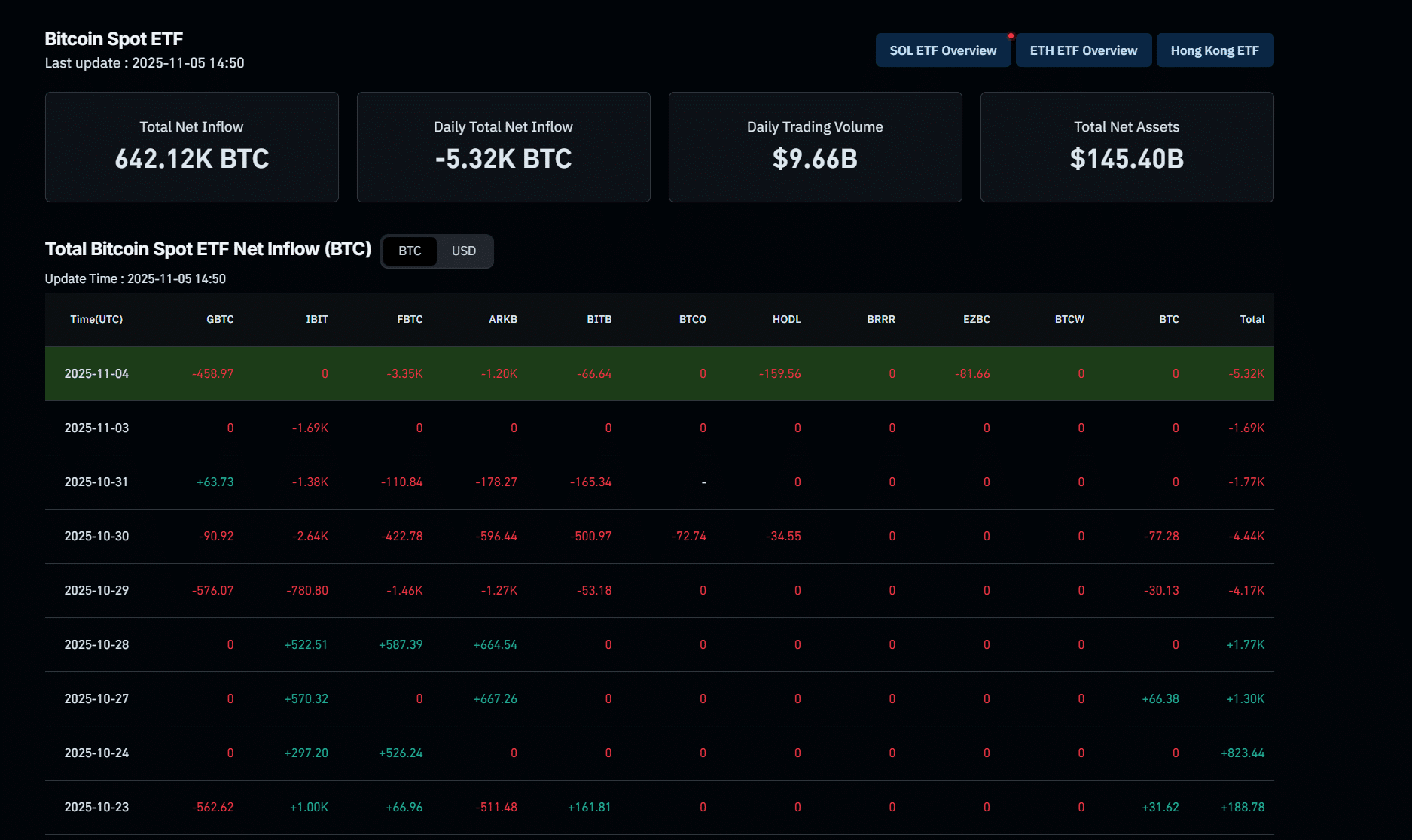Click the ARKB column header

(503, 319)
